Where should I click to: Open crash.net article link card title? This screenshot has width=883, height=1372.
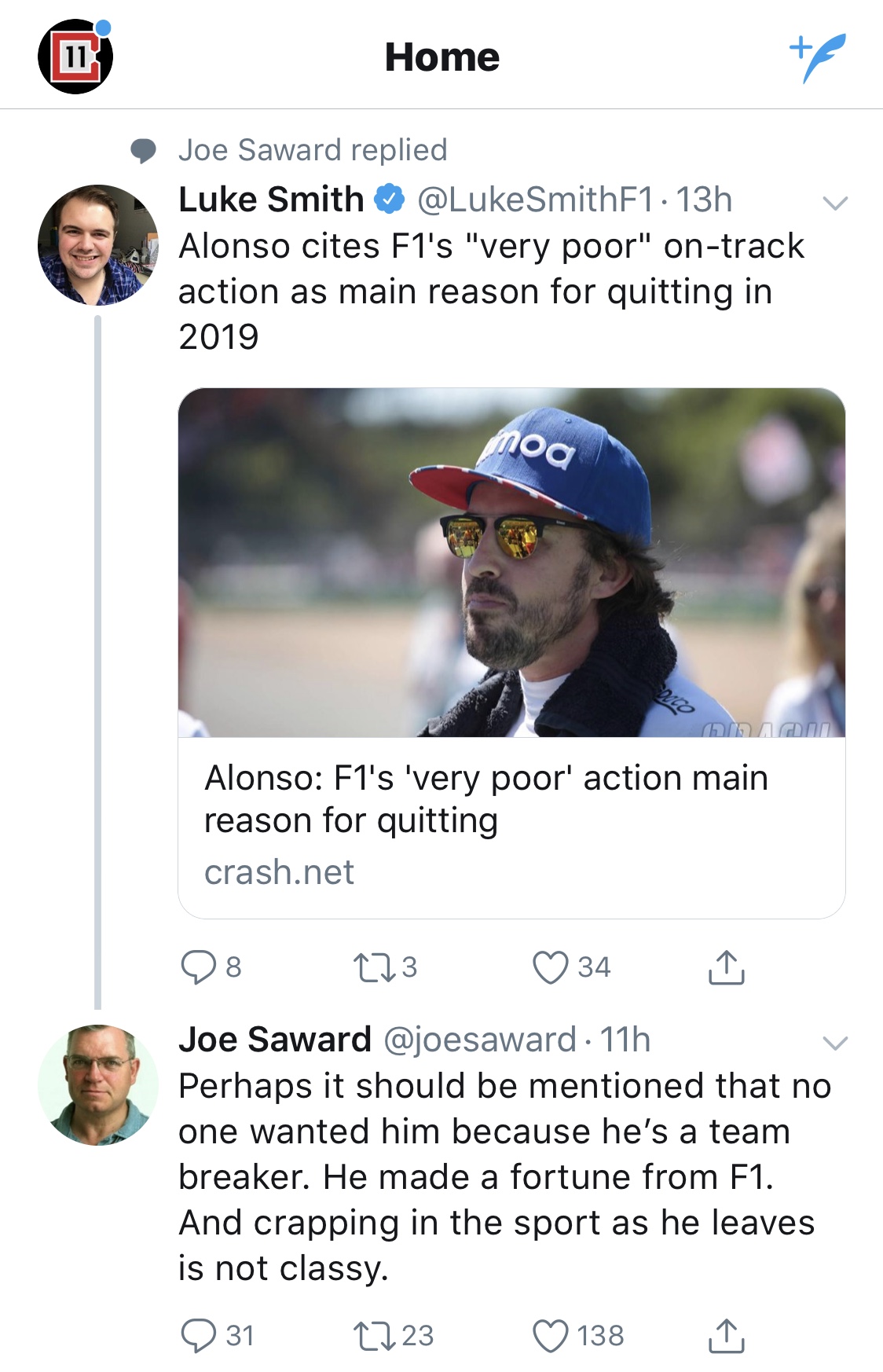pyautogui.click(x=485, y=799)
